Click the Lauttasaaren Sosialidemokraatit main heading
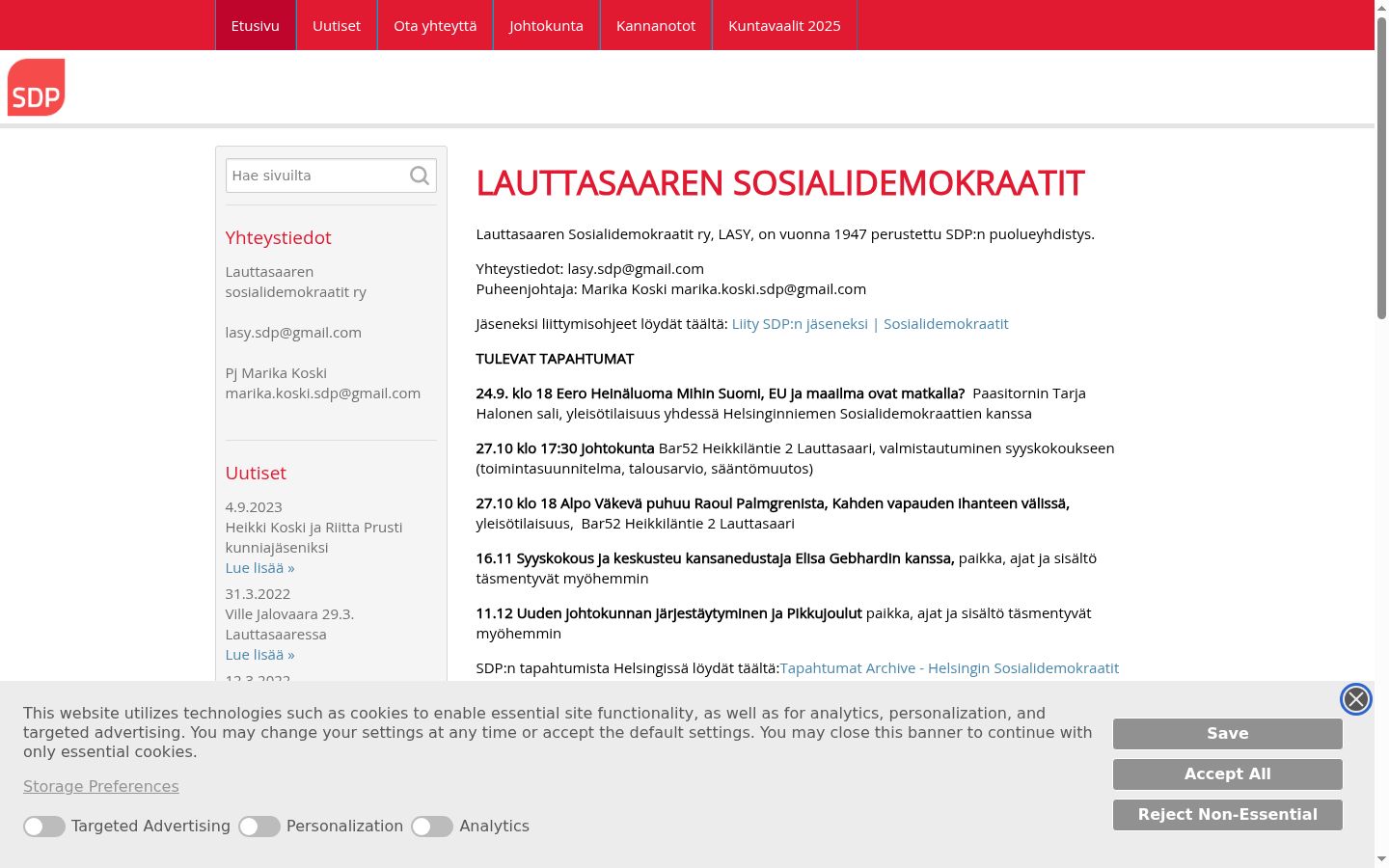This screenshot has height=868, width=1389. 780,183
